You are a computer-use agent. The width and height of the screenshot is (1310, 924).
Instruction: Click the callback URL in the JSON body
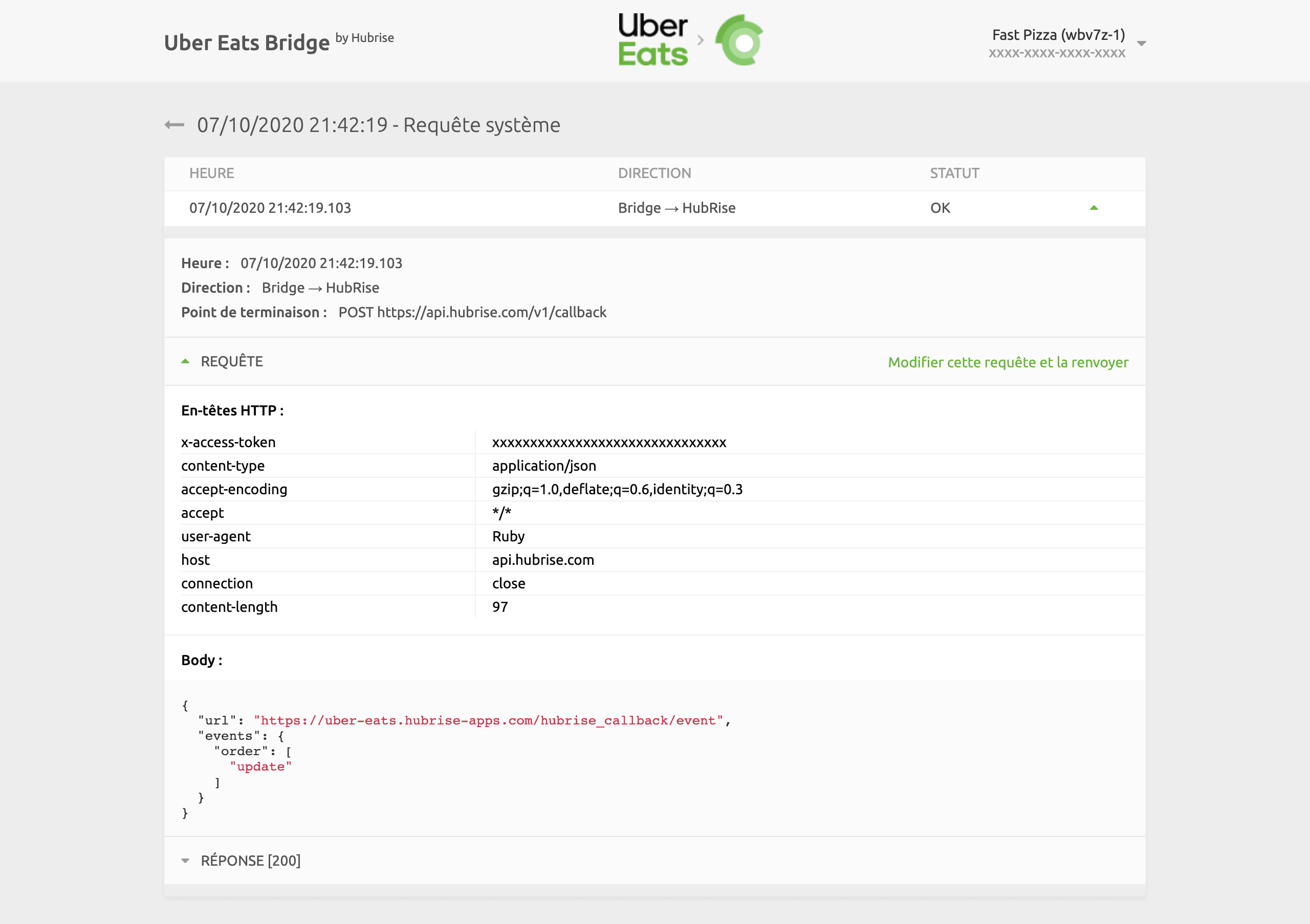488,721
